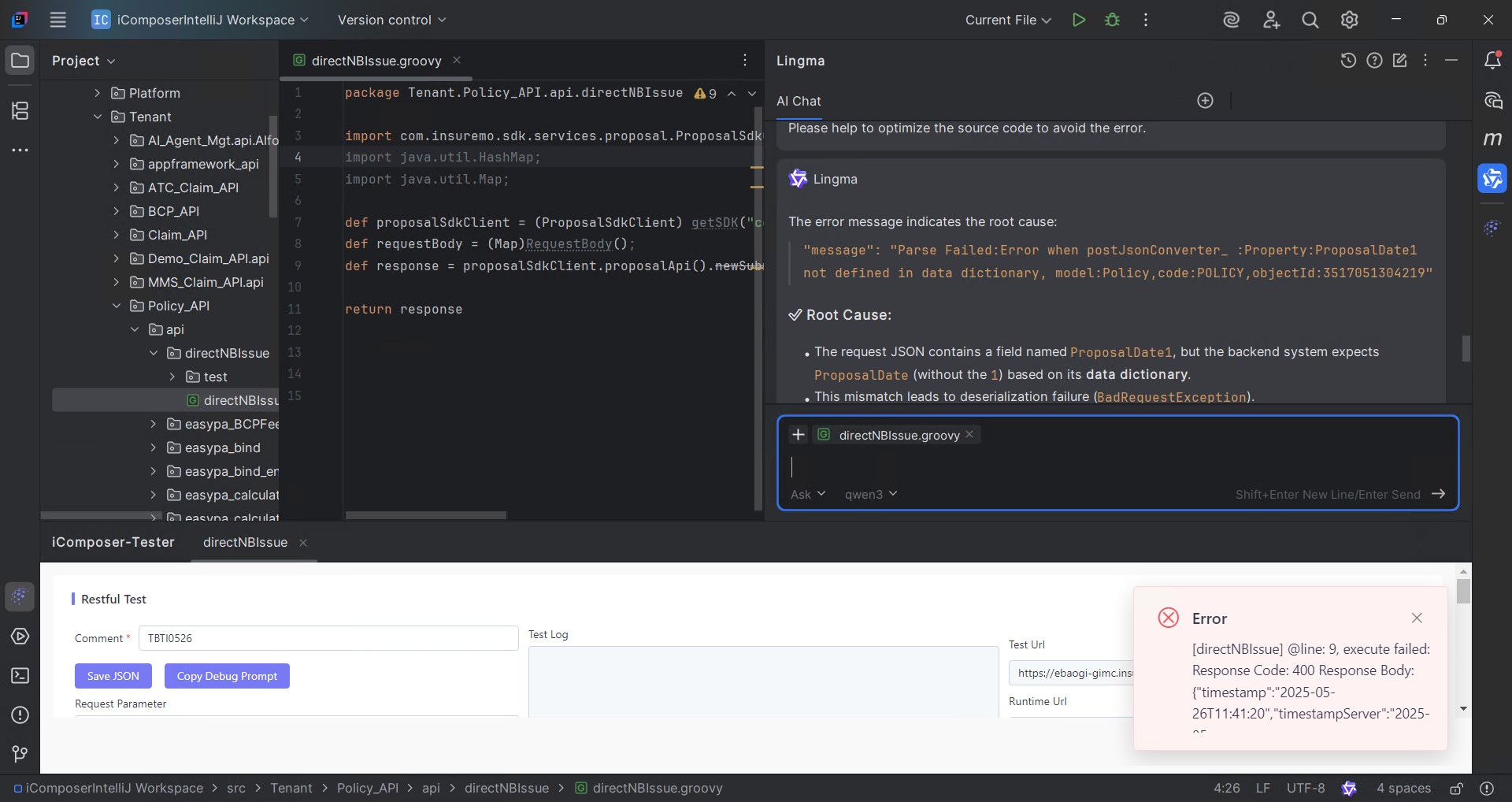Open Lingma chat history clock icon
The image size is (1512, 802).
pos(1348,61)
